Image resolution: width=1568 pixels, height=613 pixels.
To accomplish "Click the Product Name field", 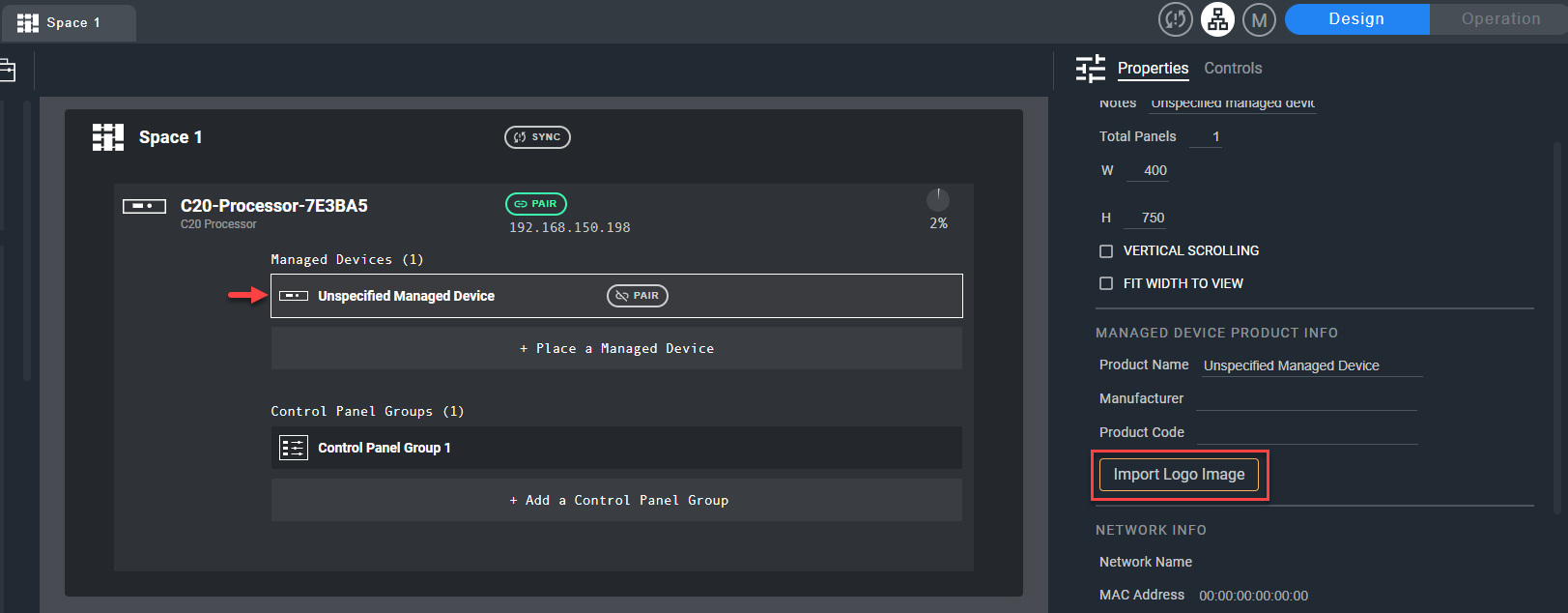I will [x=1312, y=365].
